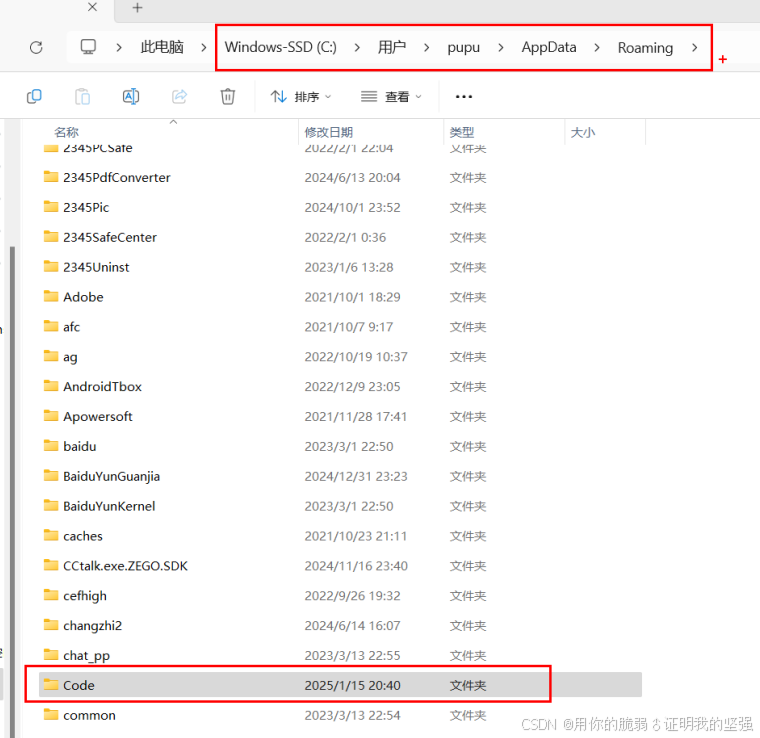Navigate to 此电脑 in breadcrumb
The image size is (760, 738).
coord(162,47)
